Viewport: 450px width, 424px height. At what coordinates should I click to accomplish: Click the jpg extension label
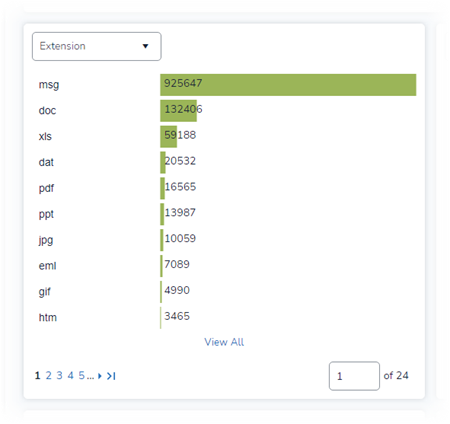46,240
